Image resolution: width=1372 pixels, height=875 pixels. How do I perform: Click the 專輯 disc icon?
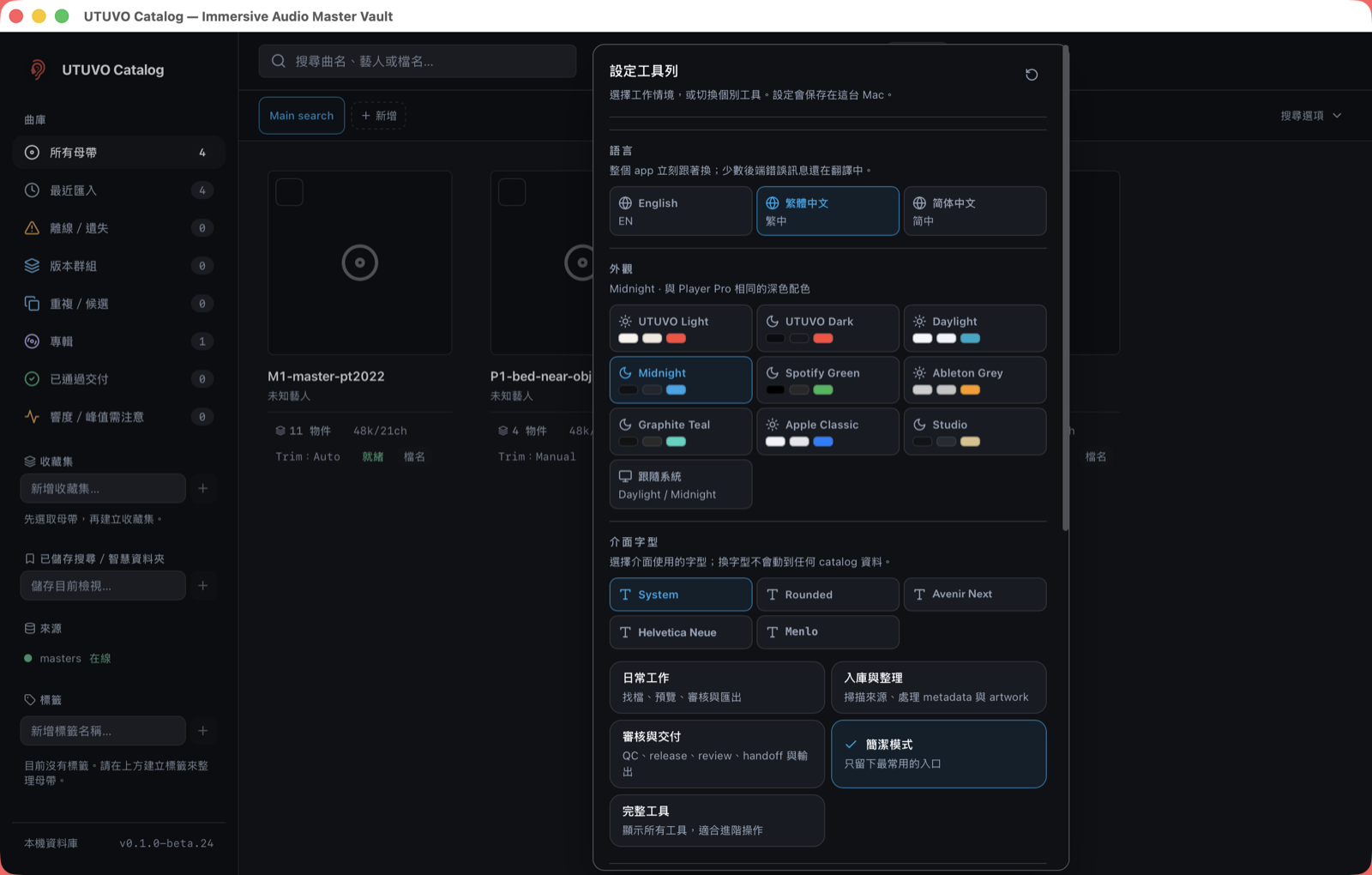tap(32, 341)
